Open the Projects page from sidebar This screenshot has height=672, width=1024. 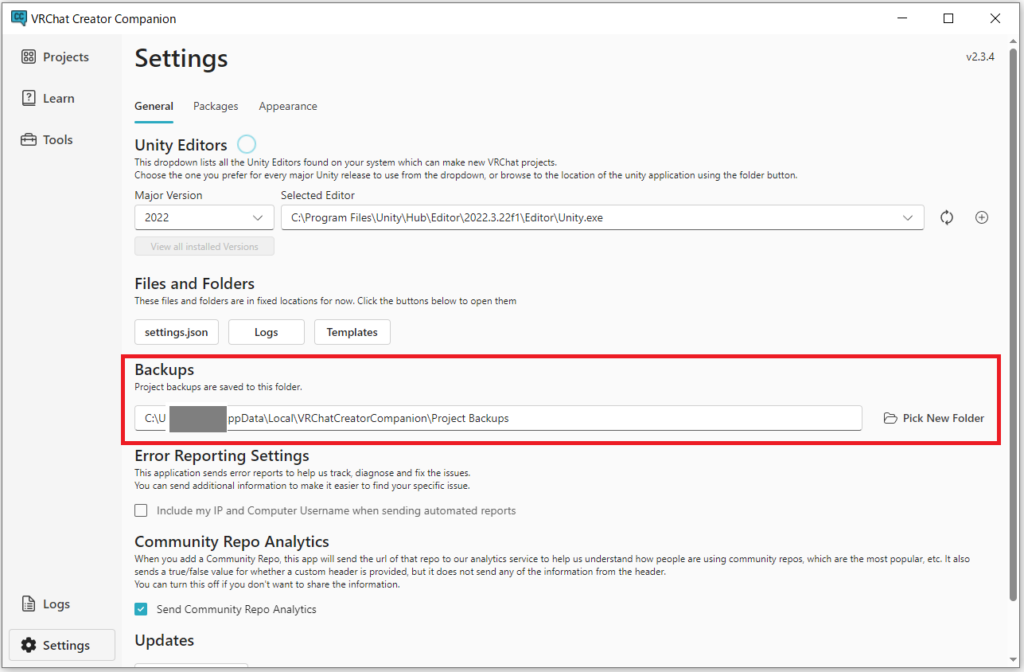55,57
